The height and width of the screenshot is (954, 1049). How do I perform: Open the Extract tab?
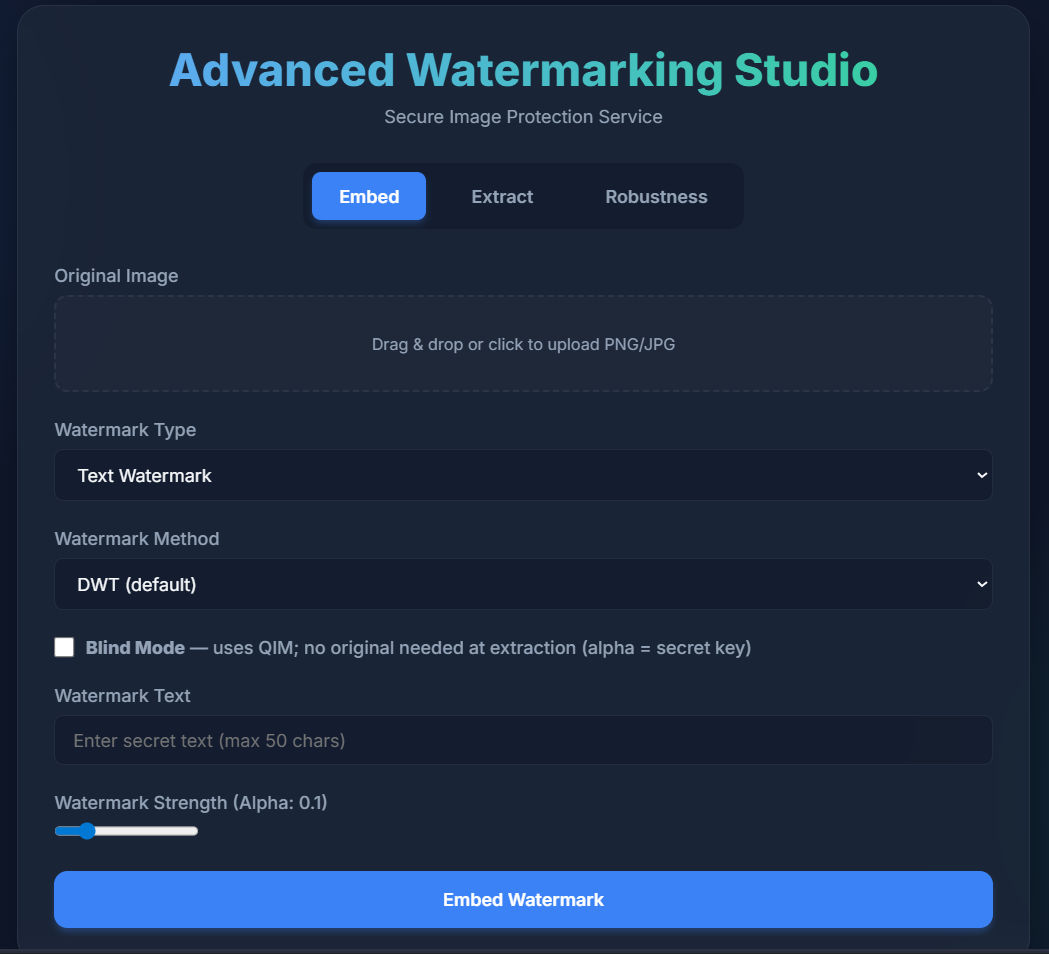click(502, 196)
